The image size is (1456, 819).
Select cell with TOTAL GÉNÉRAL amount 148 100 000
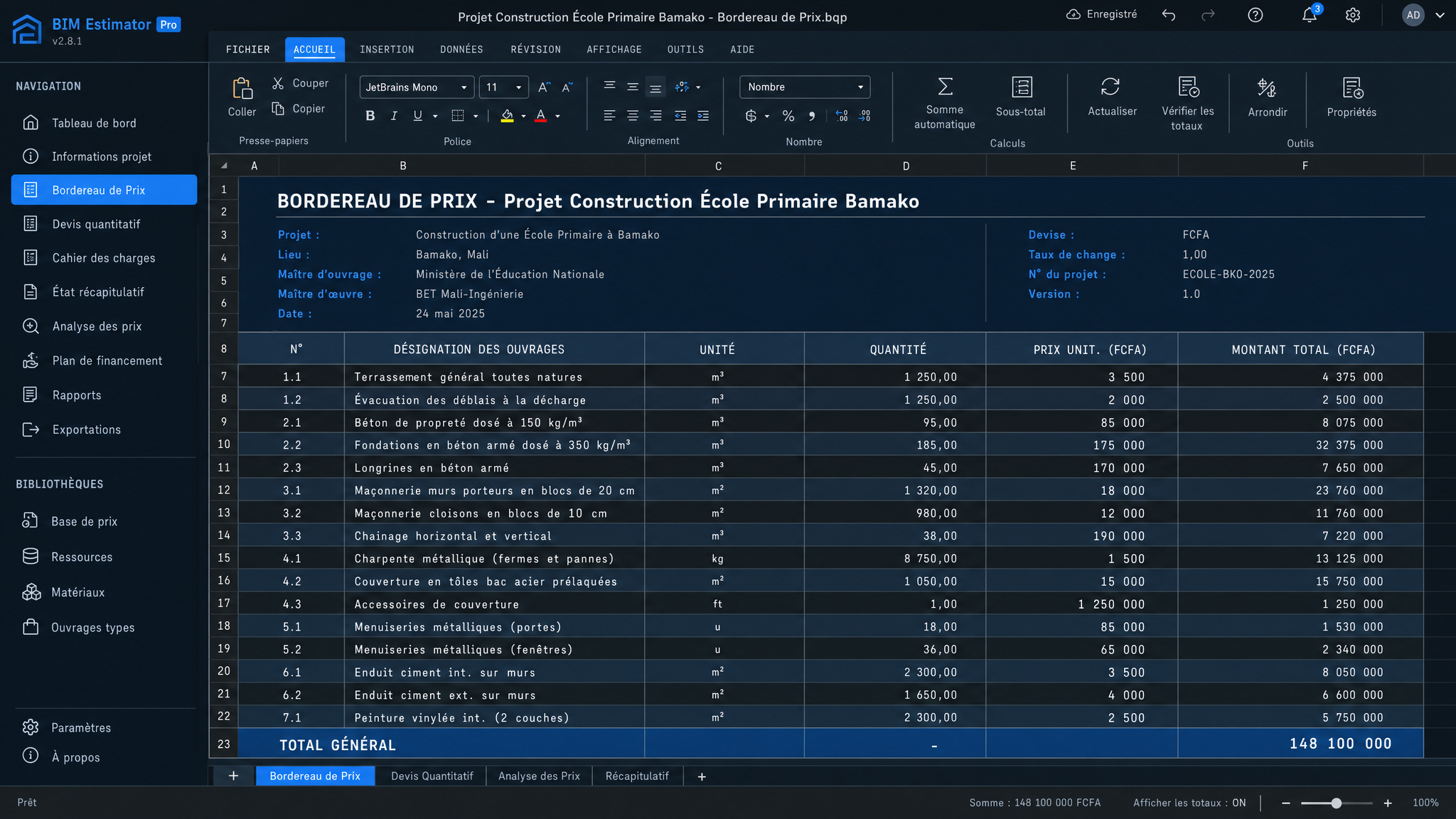(1300, 744)
